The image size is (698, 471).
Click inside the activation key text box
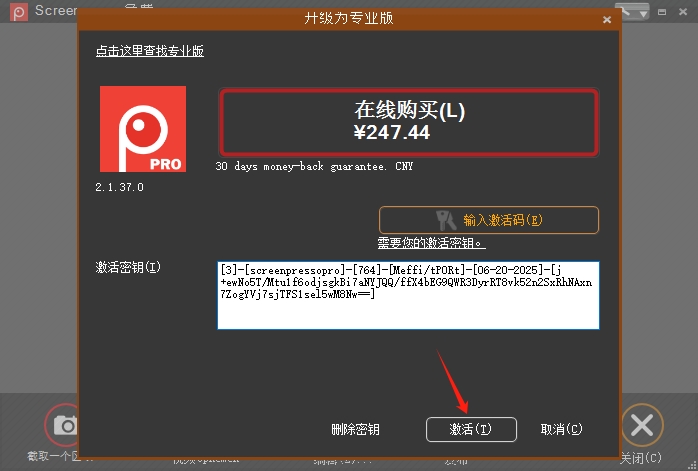[408, 295]
